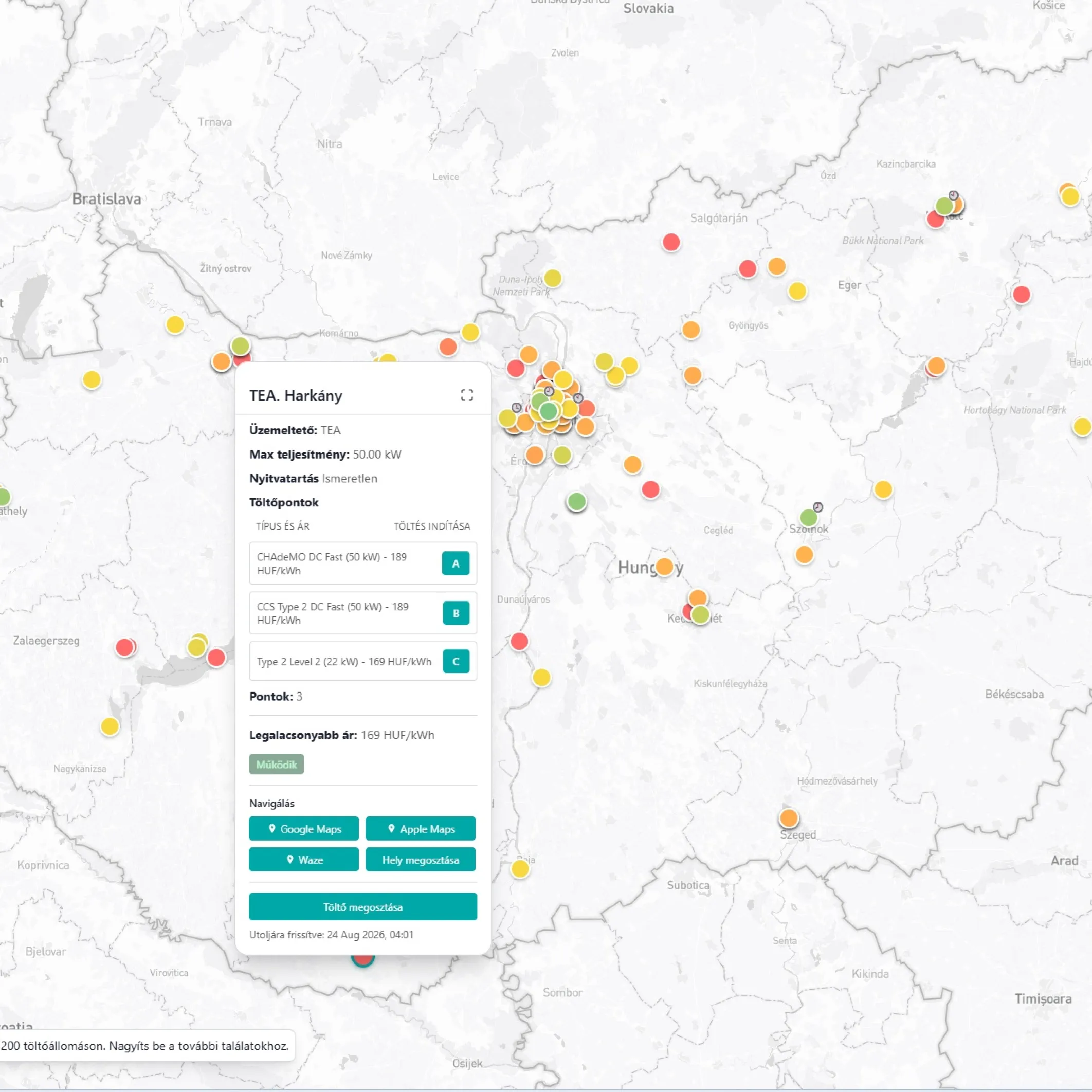Image resolution: width=1092 pixels, height=1092 pixels.
Task: Click the Utoljára frissítve timestamp text
Action: (x=331, y=934)
